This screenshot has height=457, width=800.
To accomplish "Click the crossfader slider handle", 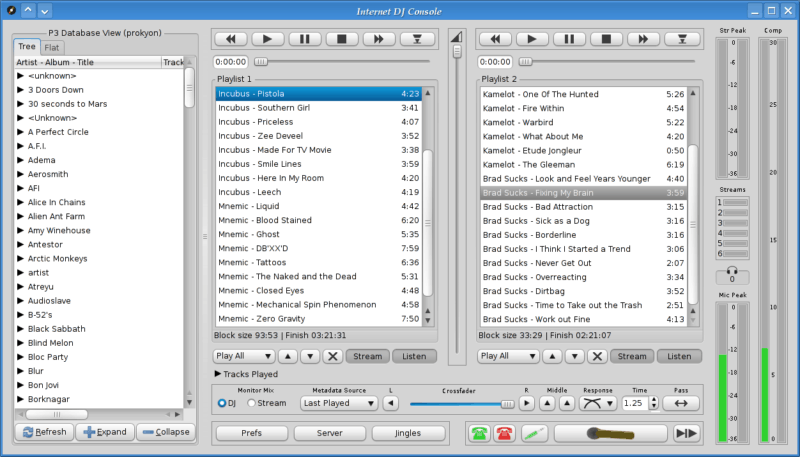I will [x=507, y=403].
